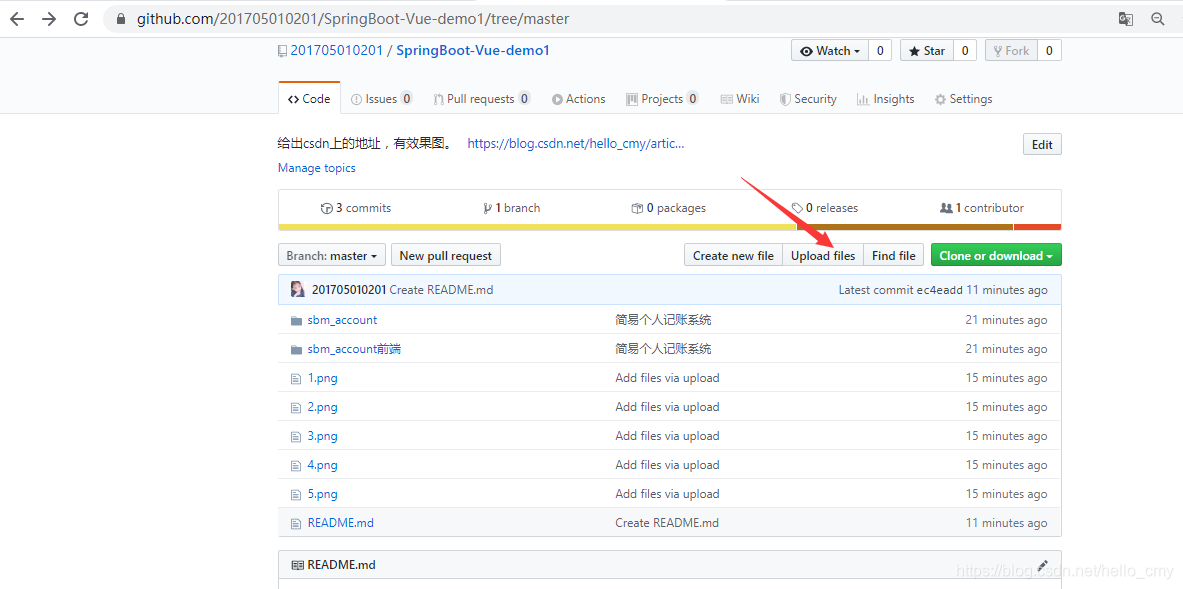Image resolution: width=1183 pixels, height=589 pixels.
Task: Click the yellow language bar segment
Action: pyautogui.click(x=537, y=227)
